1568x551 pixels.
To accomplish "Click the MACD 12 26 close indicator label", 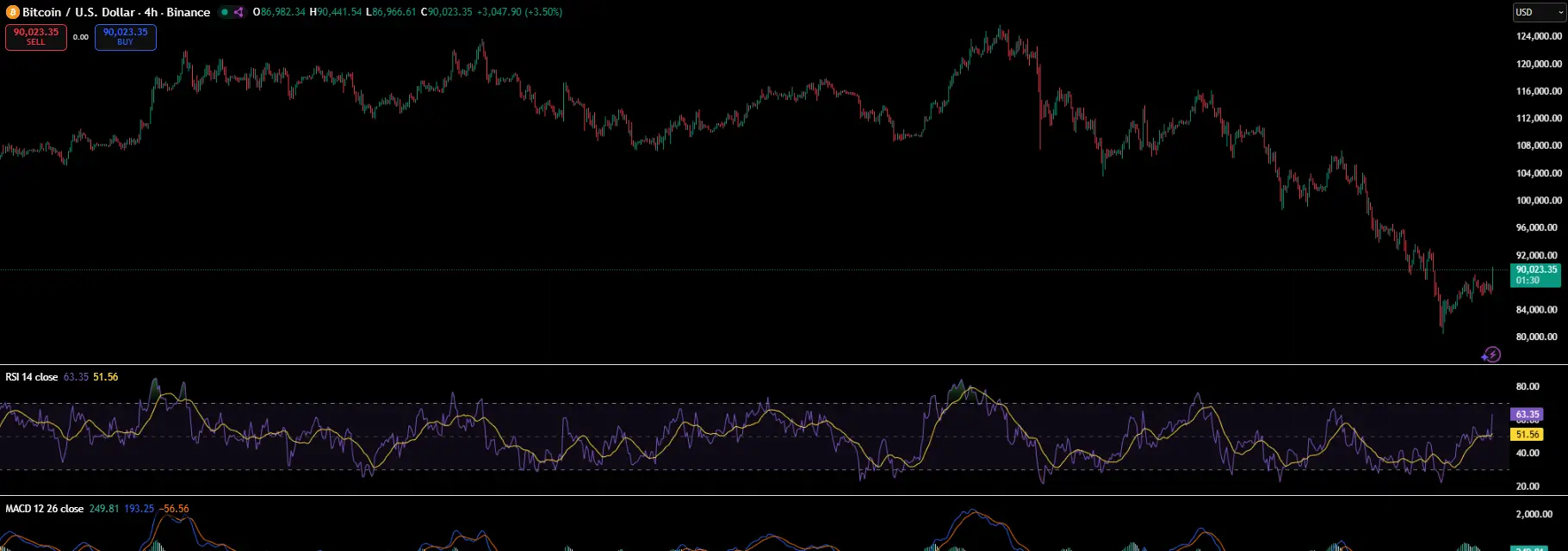I will (45, 509).
